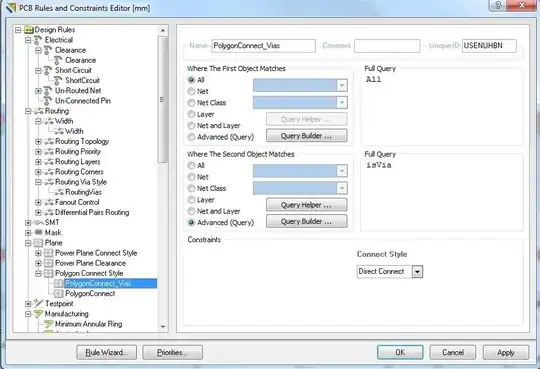Open the Priorities dialog
The width and height of the screenshot is (540, 369).
(173, 352)
